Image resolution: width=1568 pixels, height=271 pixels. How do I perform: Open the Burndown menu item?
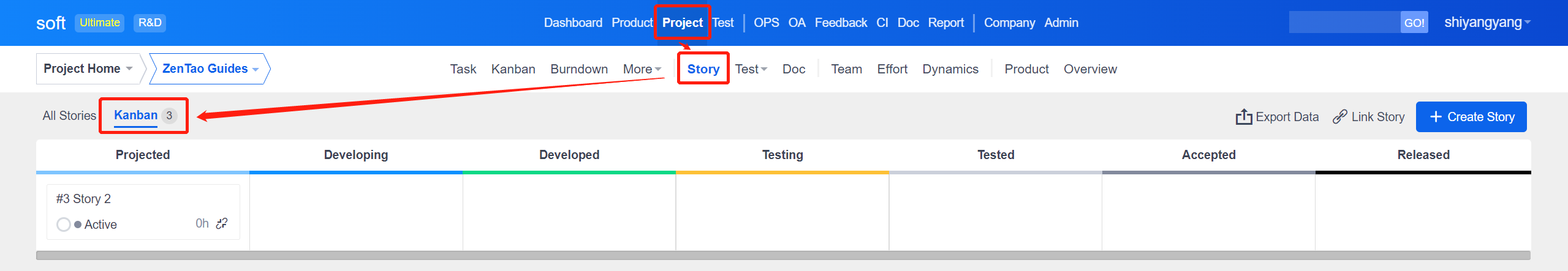[x=578, y=69]
